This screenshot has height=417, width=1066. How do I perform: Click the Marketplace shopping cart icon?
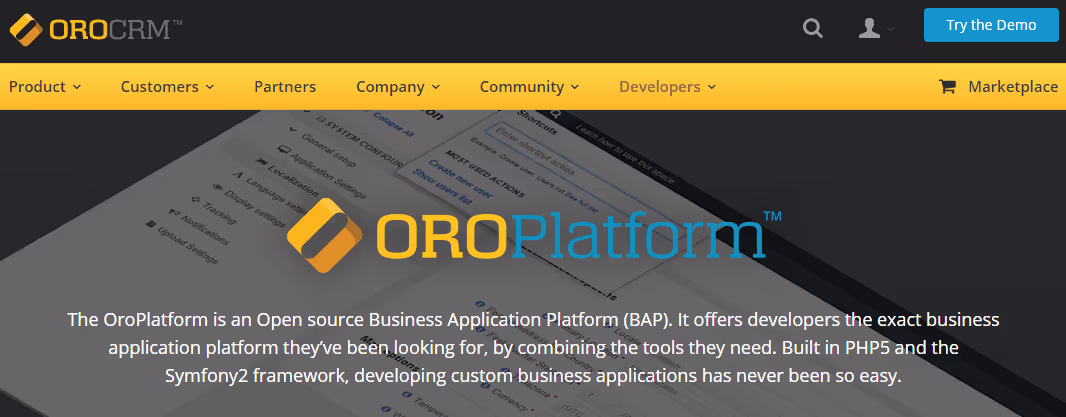[x=947, y=86]
